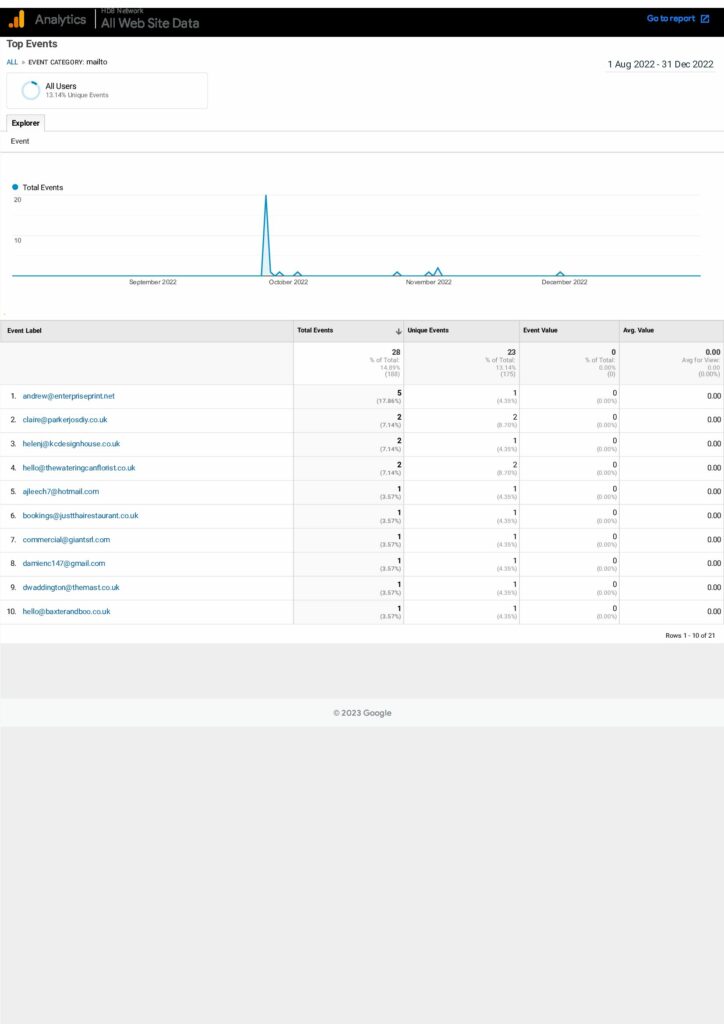724x1024 pixels.
Task: Click the date range 1 Aug 2022 - 31 Dec 2022
Action: [x=660, y=64]
